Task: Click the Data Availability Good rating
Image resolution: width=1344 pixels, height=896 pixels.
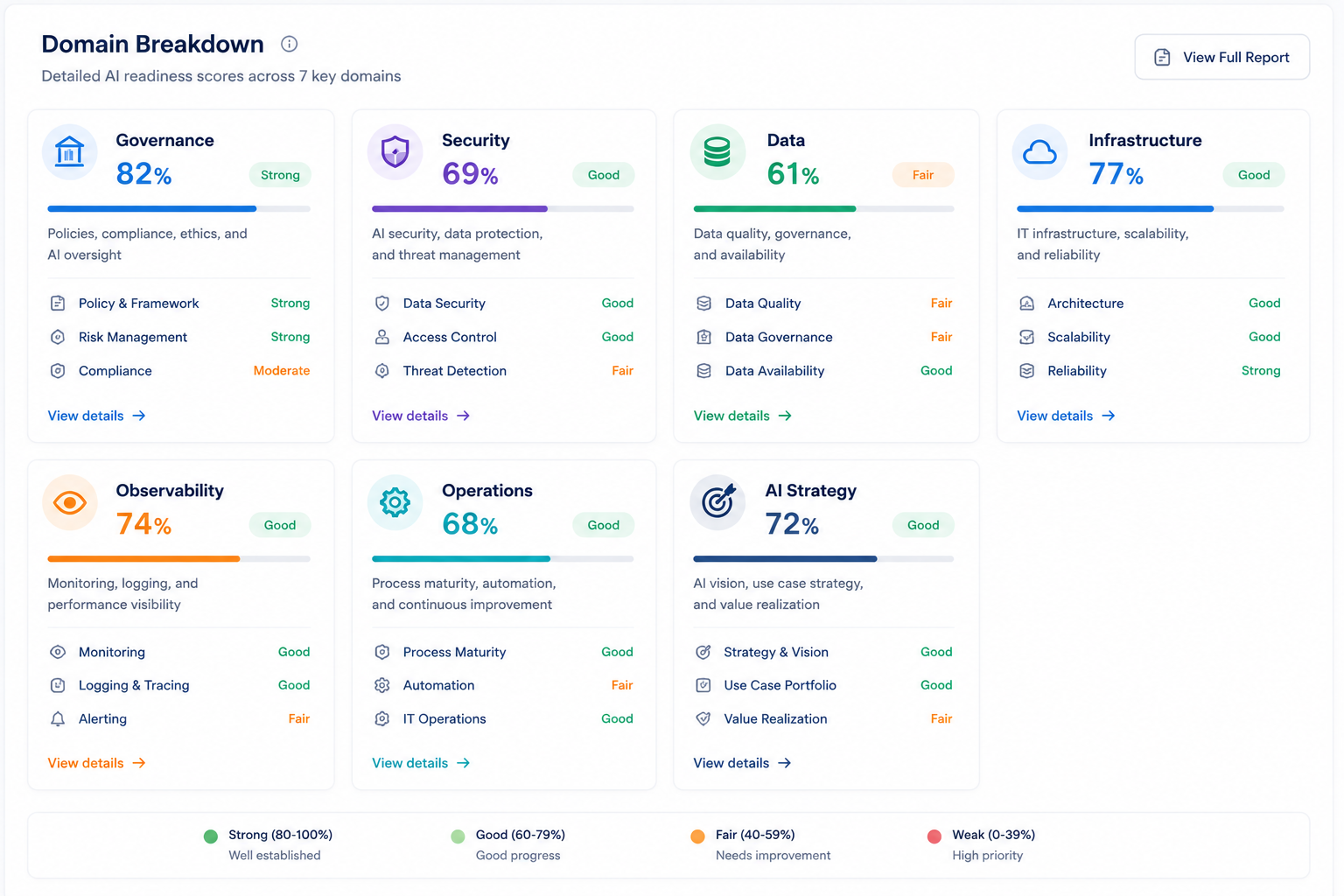Action: (x=936, y=371)
